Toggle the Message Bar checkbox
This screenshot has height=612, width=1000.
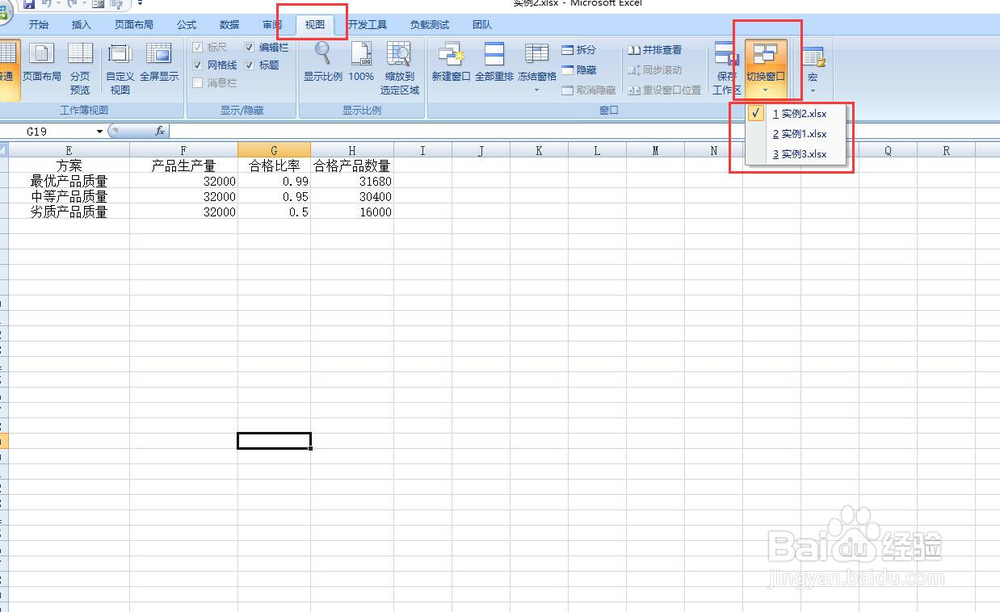click(x=197, y=83)
